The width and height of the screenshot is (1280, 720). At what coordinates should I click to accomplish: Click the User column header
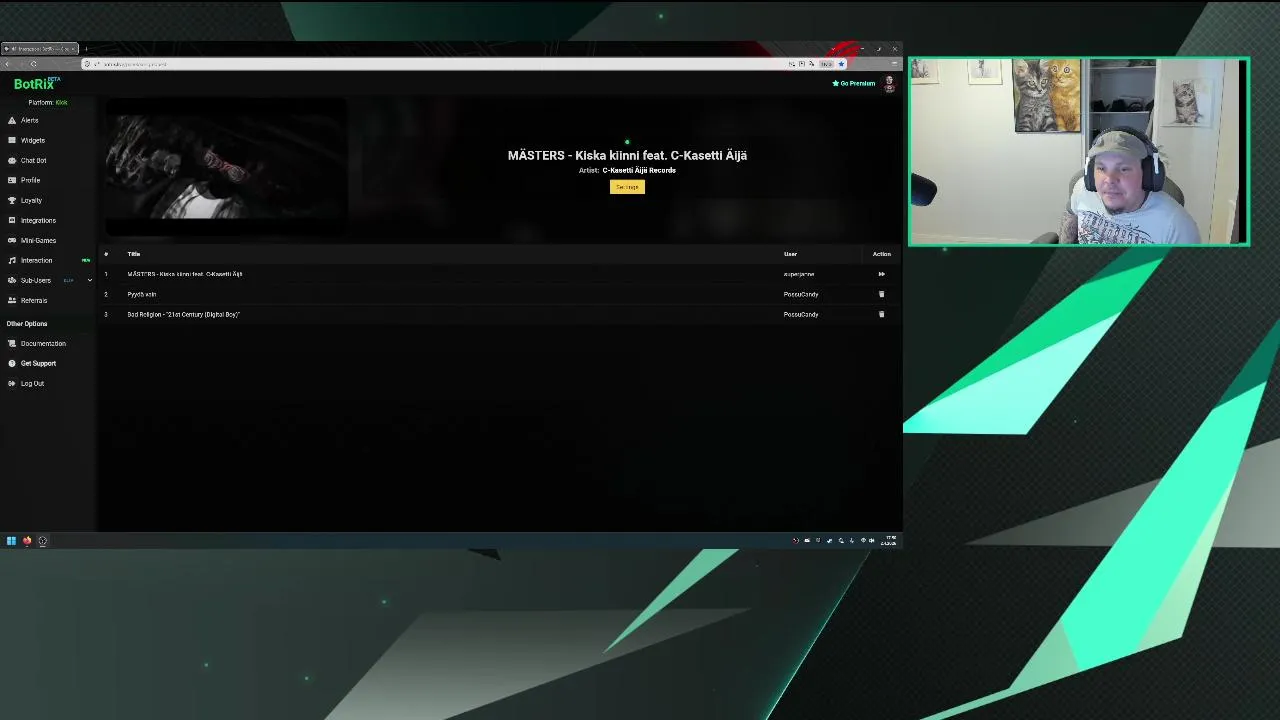tap(790, 254)
